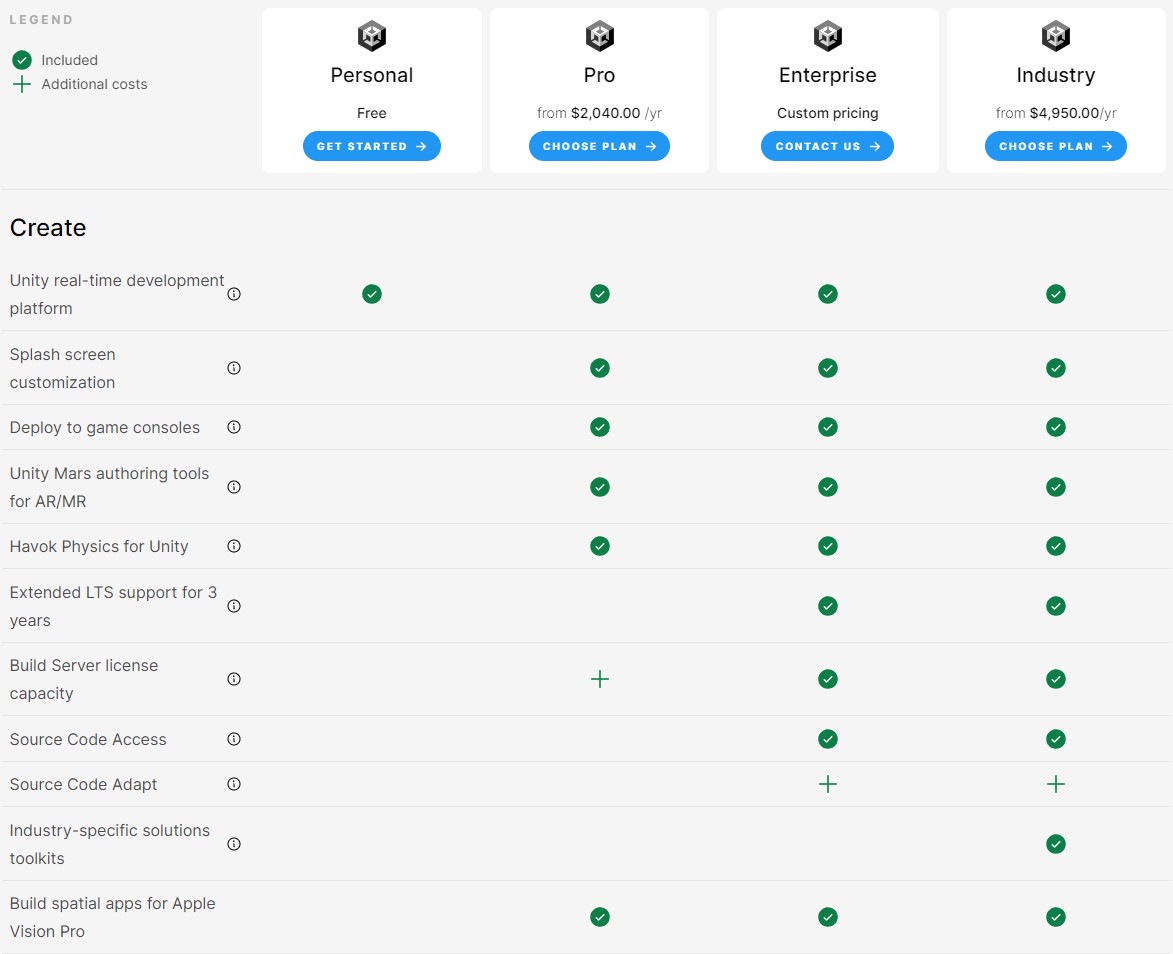Click the Unity logo above Pro
The width and height of the screenshot is (1173, 954).
(x=599, y=36)
